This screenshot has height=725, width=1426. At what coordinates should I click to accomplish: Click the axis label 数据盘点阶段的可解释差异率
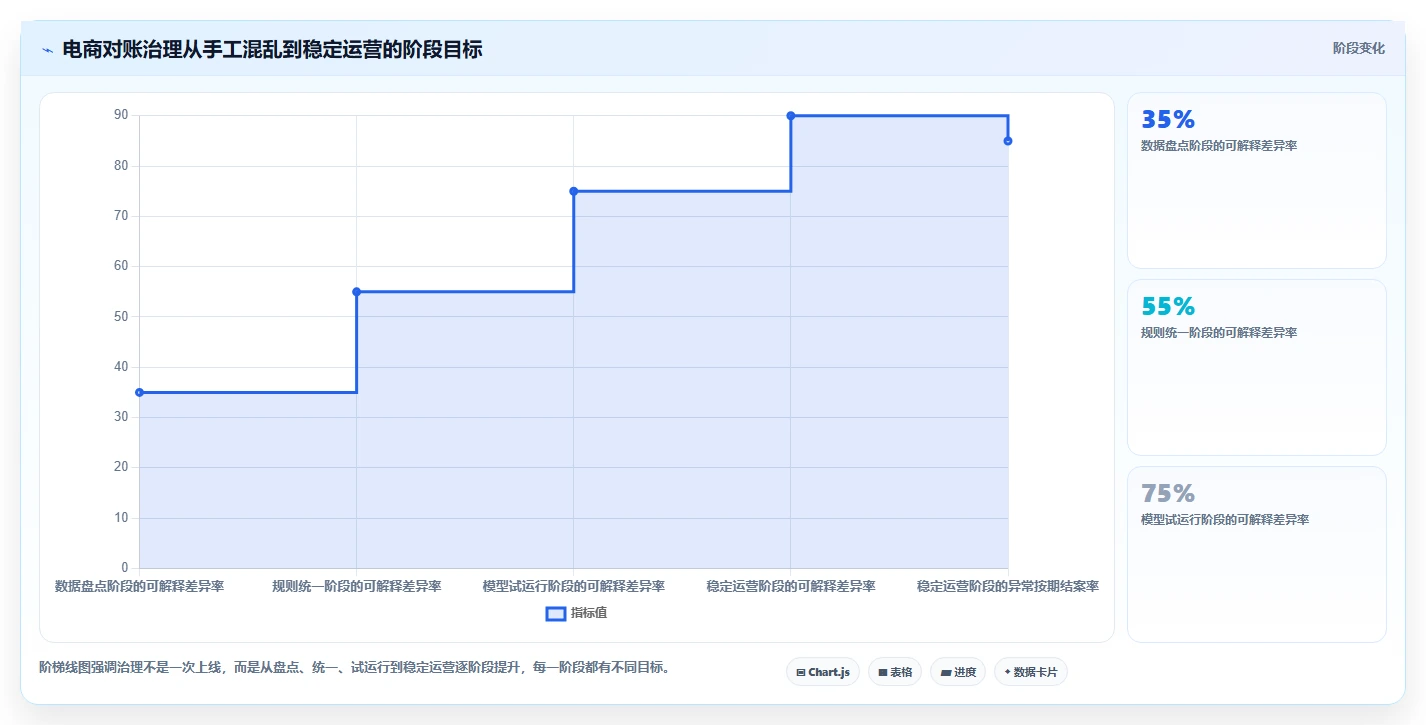pyautogui.click(x=140, y=586)
